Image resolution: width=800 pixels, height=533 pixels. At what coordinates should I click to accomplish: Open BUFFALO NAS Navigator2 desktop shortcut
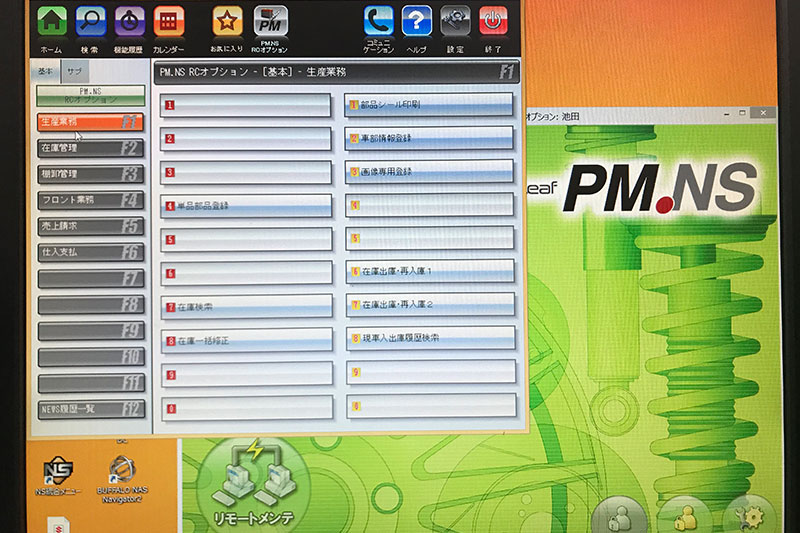point(122,479)
